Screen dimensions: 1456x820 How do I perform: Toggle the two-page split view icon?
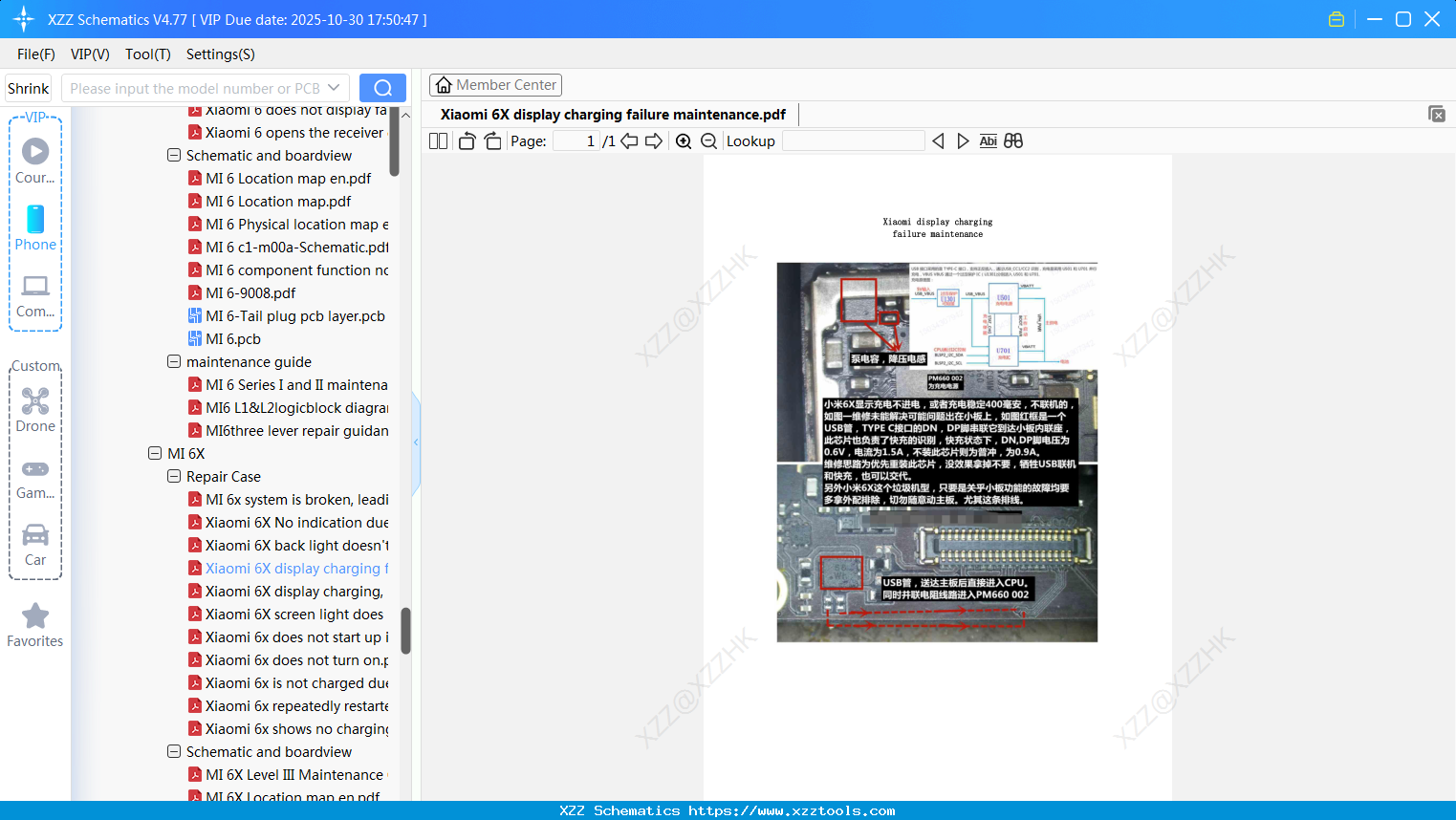pos(438,141)
